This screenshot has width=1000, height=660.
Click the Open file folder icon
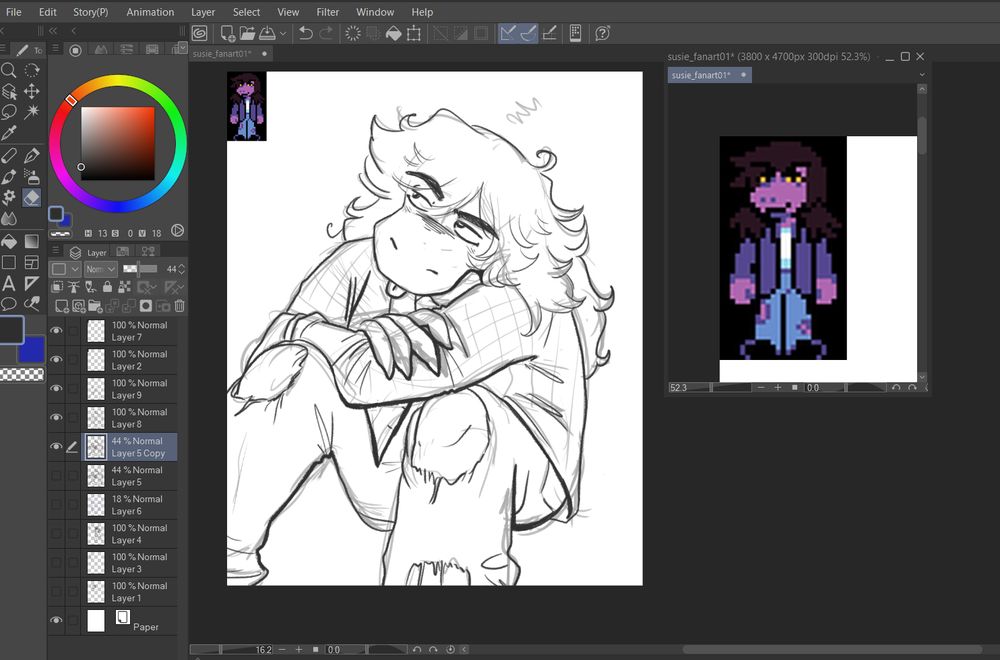pyautogui.click(x=247, y=34)
